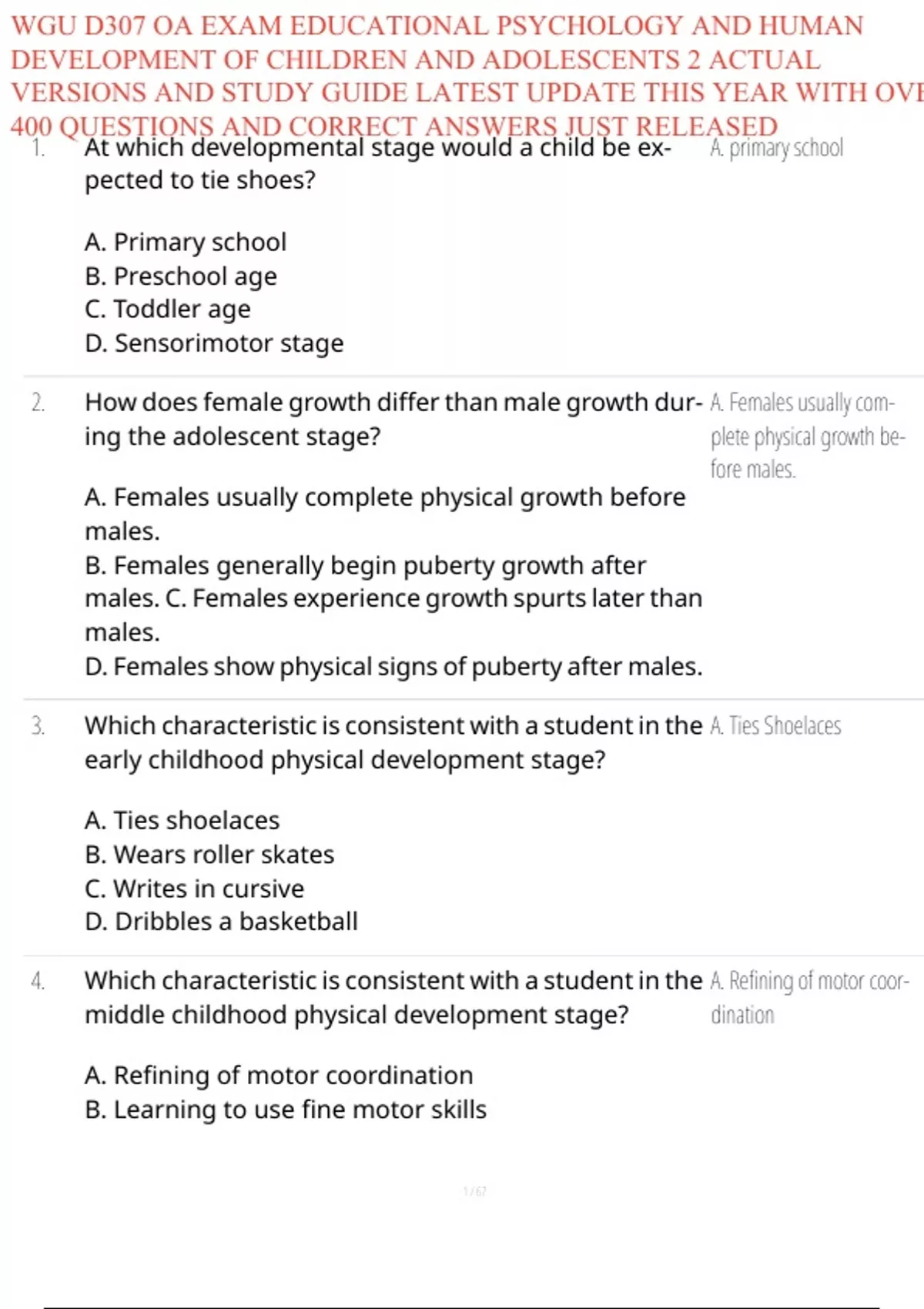Select option C. Writes in cursive

tap(195, 889)
